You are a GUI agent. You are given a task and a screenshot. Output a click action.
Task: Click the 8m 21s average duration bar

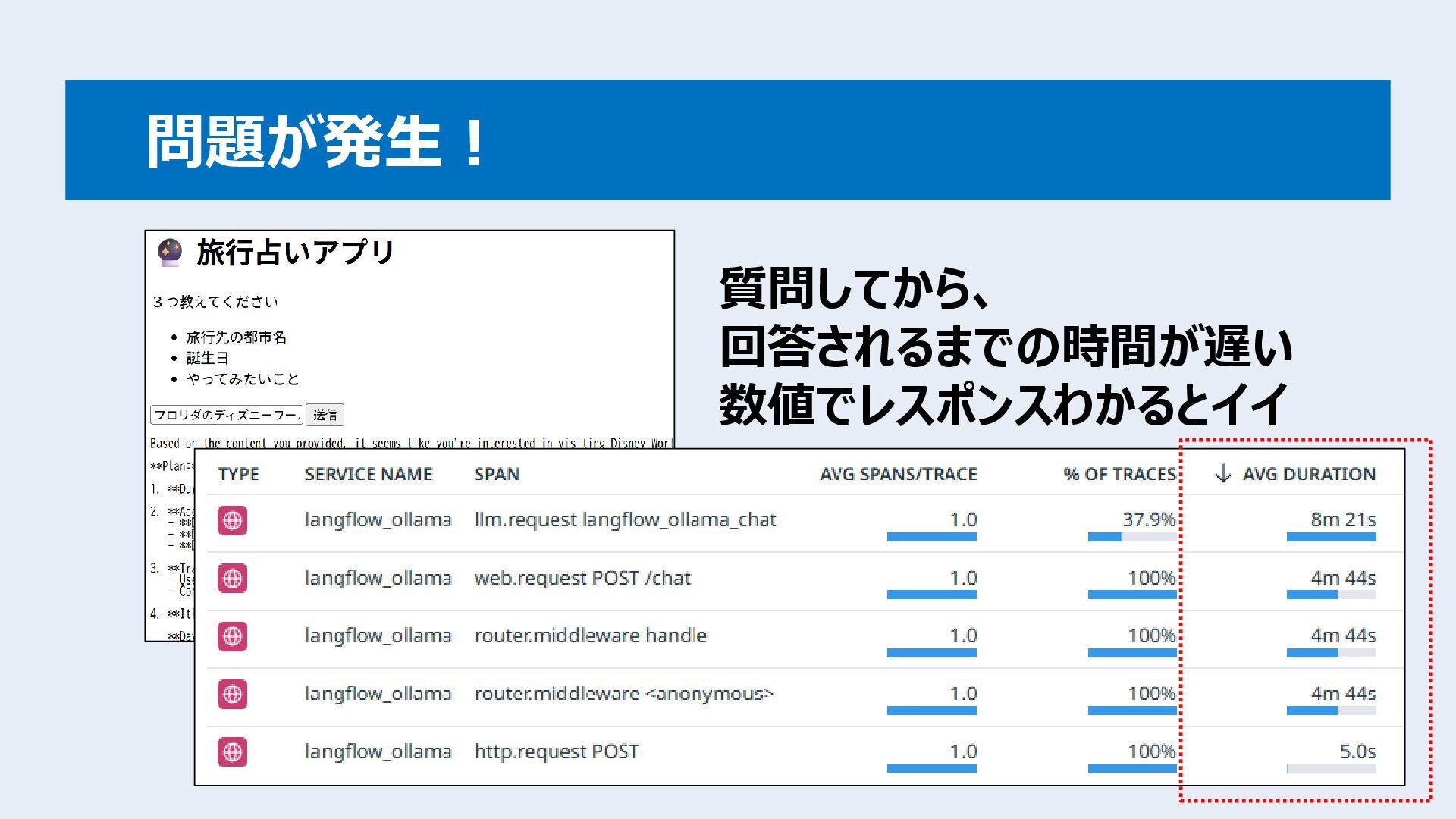tap(1331, 537)
